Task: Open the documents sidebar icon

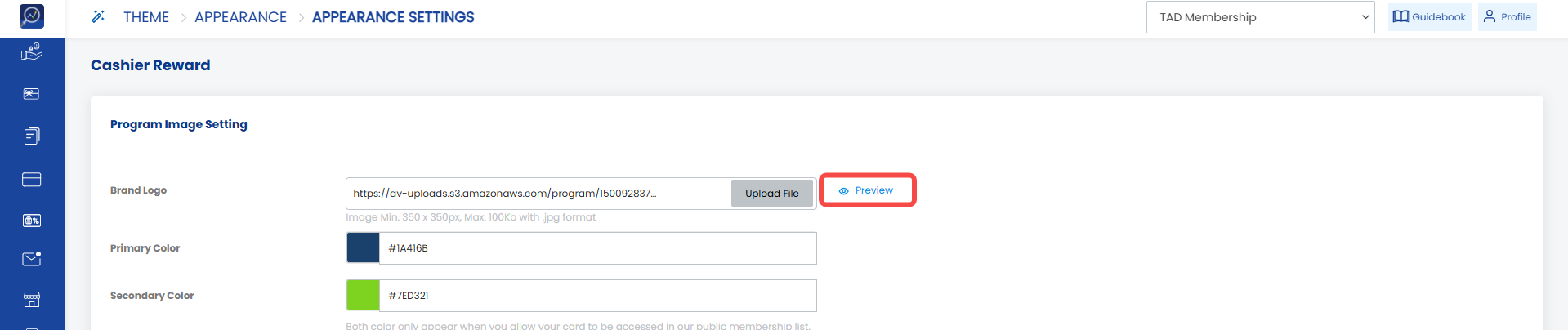Action: click(x=32, y=136)
